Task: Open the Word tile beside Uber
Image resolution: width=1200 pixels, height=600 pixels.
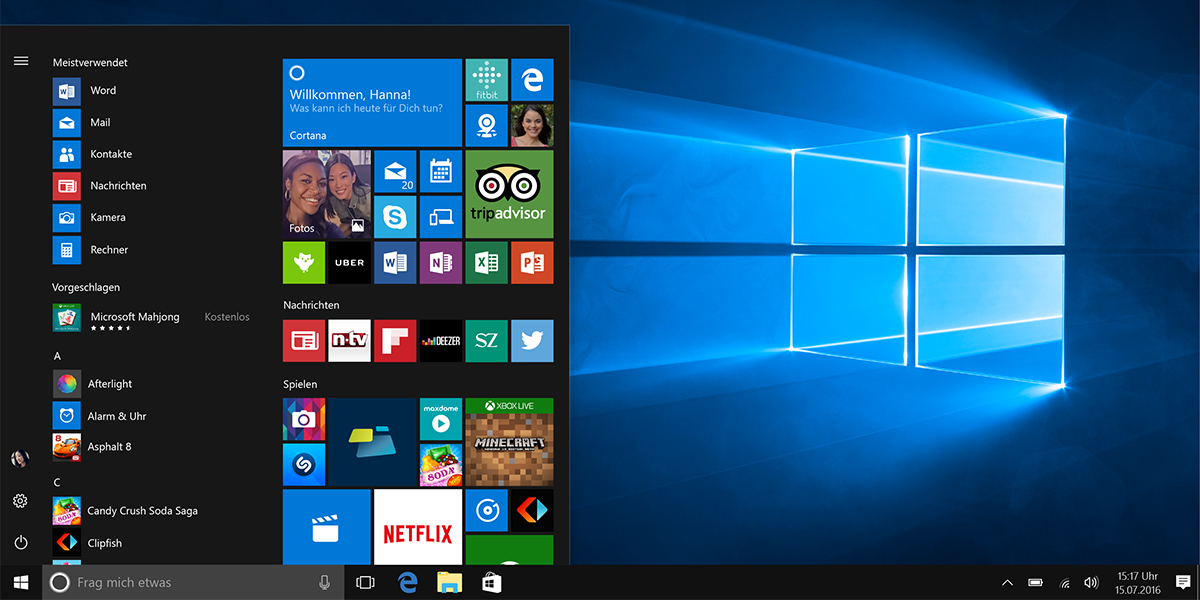Action: pos(395,263)
